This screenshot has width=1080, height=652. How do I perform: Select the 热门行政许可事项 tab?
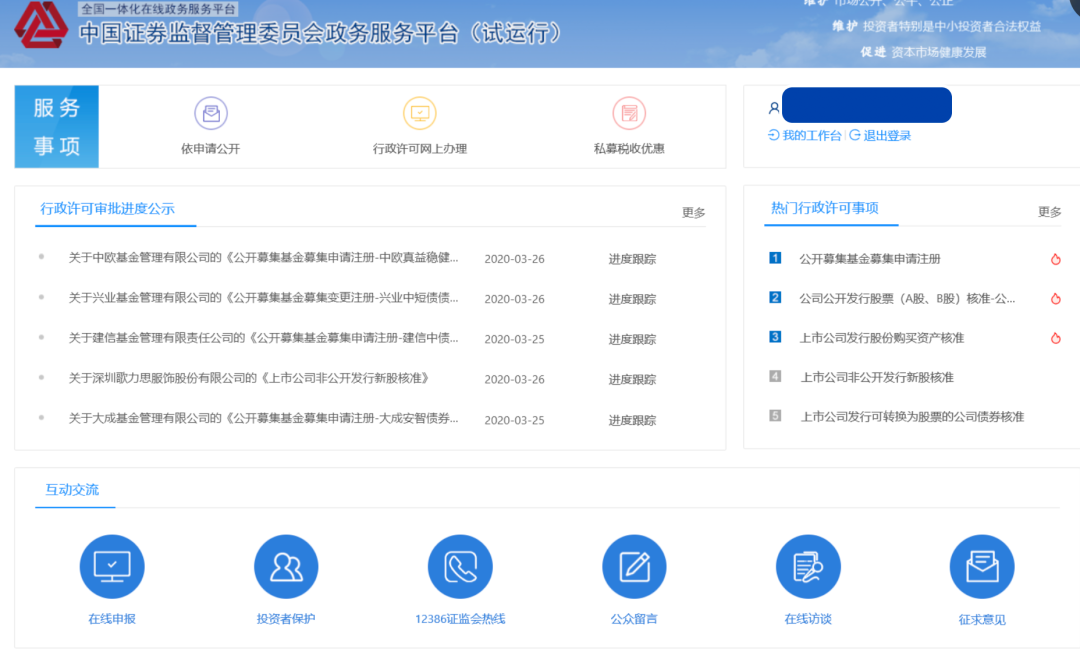tap(824, 208)
